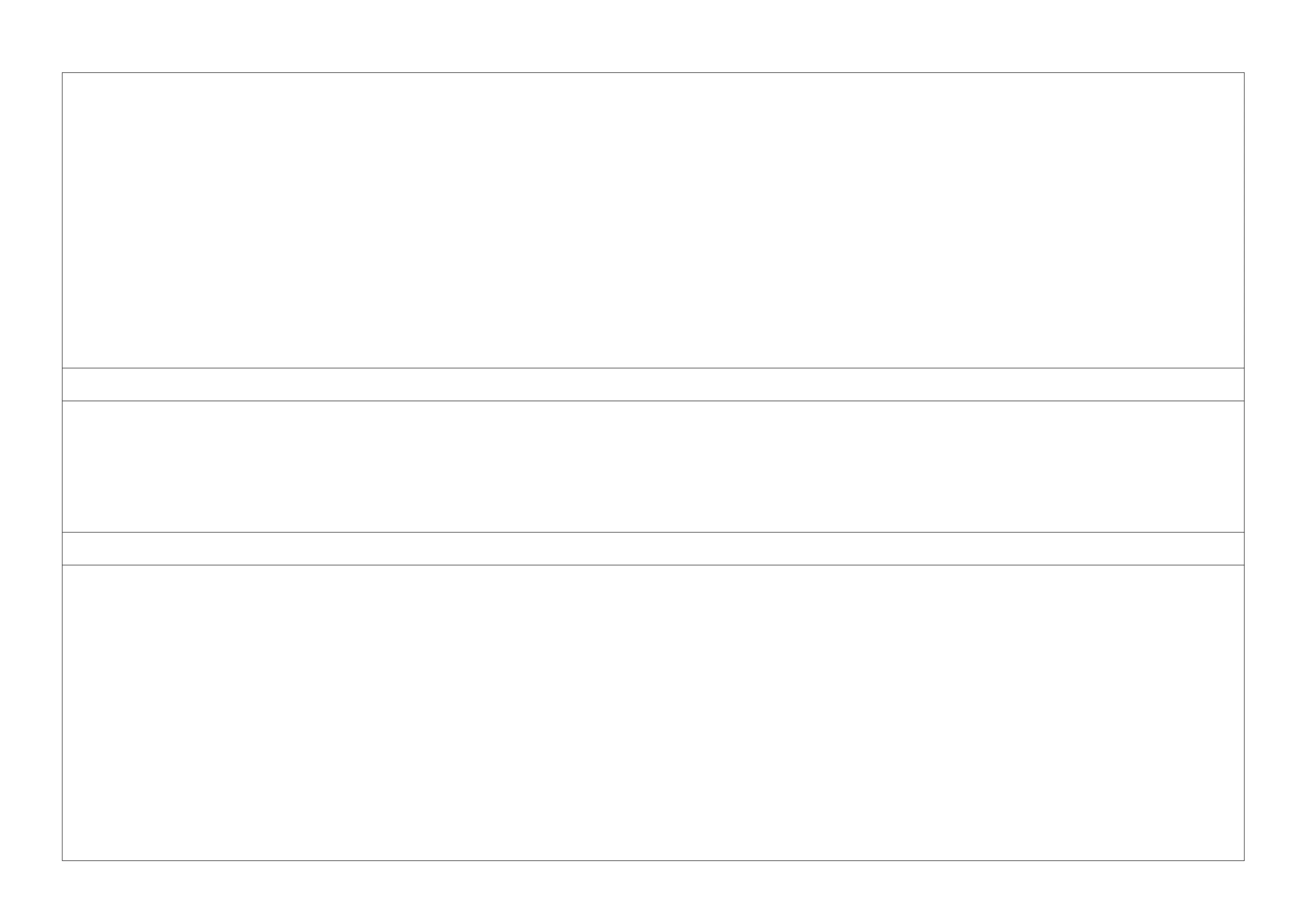Click inside the middle empty panel
1307x924 pixels.
tap(653, 466)
